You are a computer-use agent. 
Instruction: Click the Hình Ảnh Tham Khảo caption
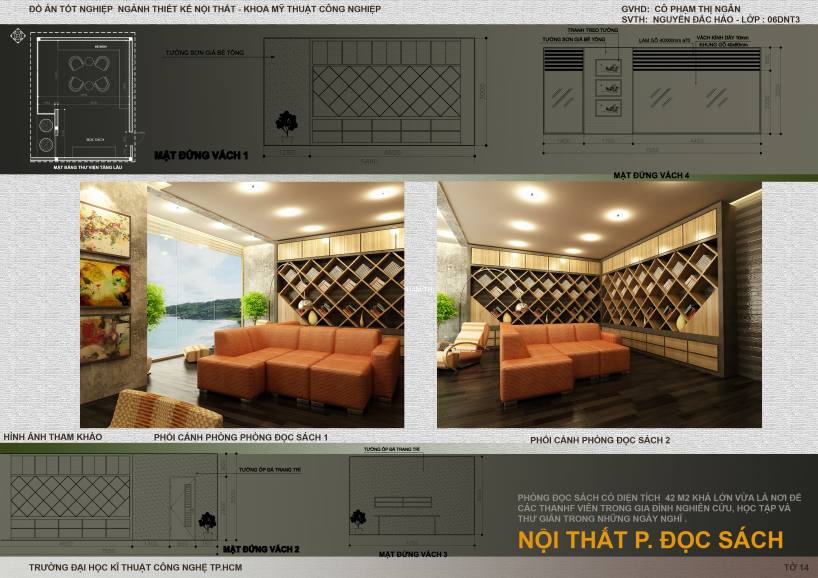click(53, 437)
